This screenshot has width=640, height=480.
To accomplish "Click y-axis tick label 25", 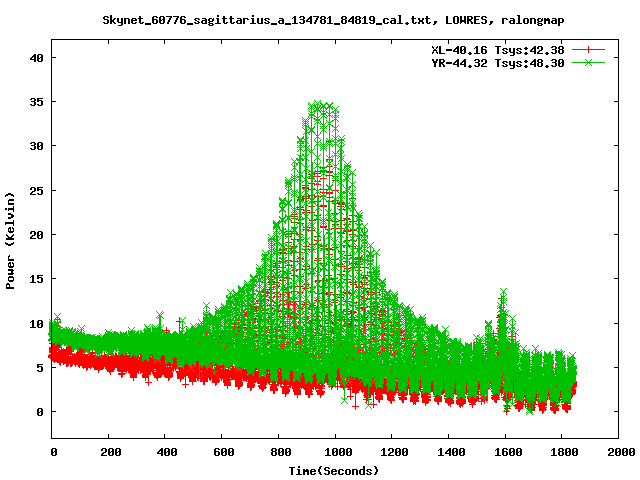I will click(x=36, y=191).
